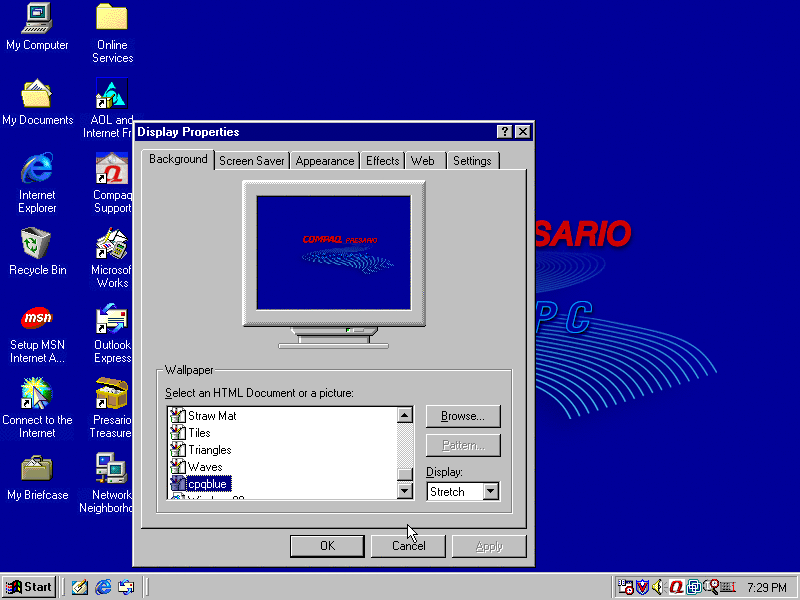Viewport: 800px width, 600px height.
Task: Click the Browse... button for wallpaper
Action: pos(463,416)
